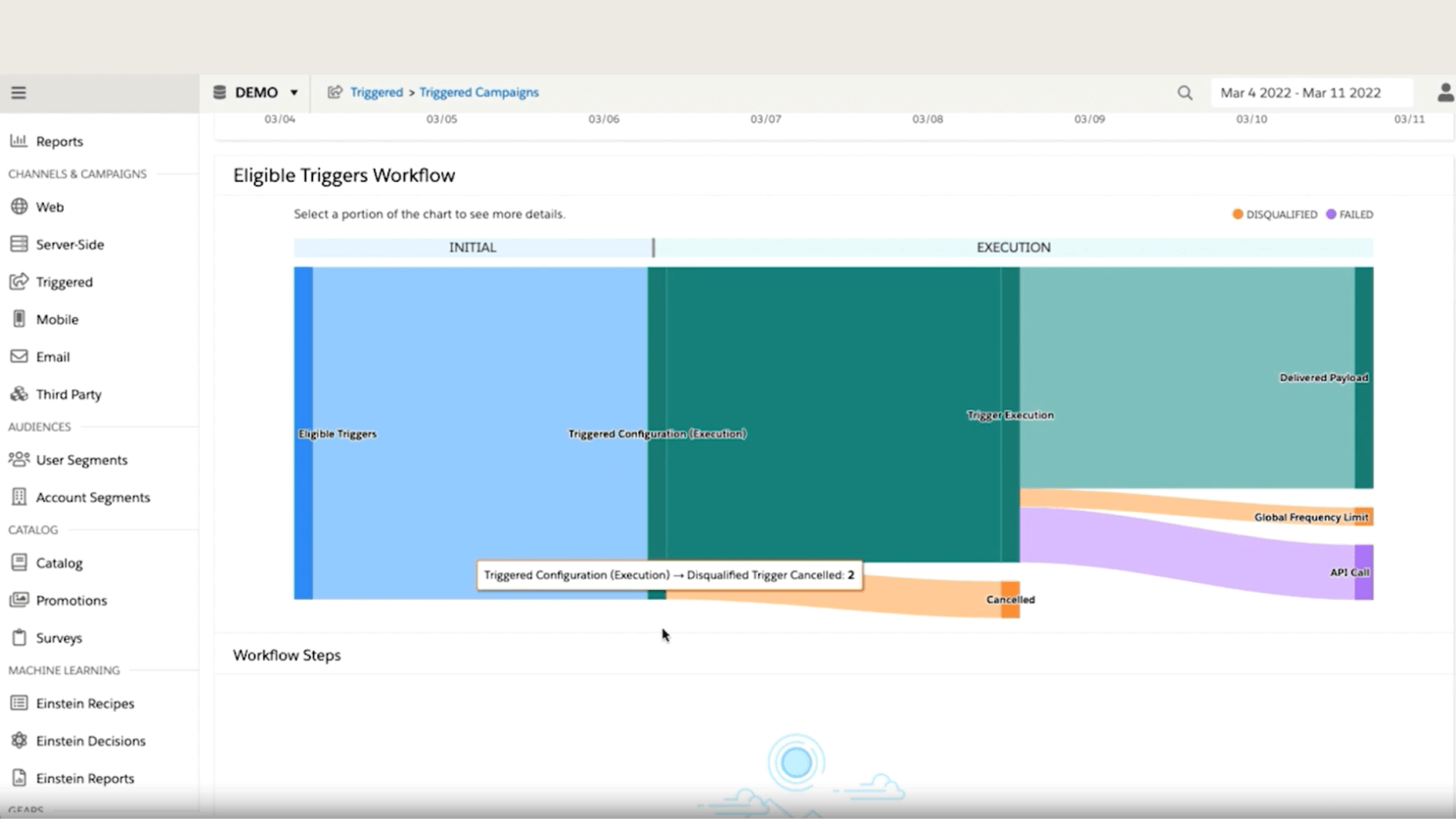
Task: Click the Triggered Campaigns breadcrumb link
Action: point(478,92)
